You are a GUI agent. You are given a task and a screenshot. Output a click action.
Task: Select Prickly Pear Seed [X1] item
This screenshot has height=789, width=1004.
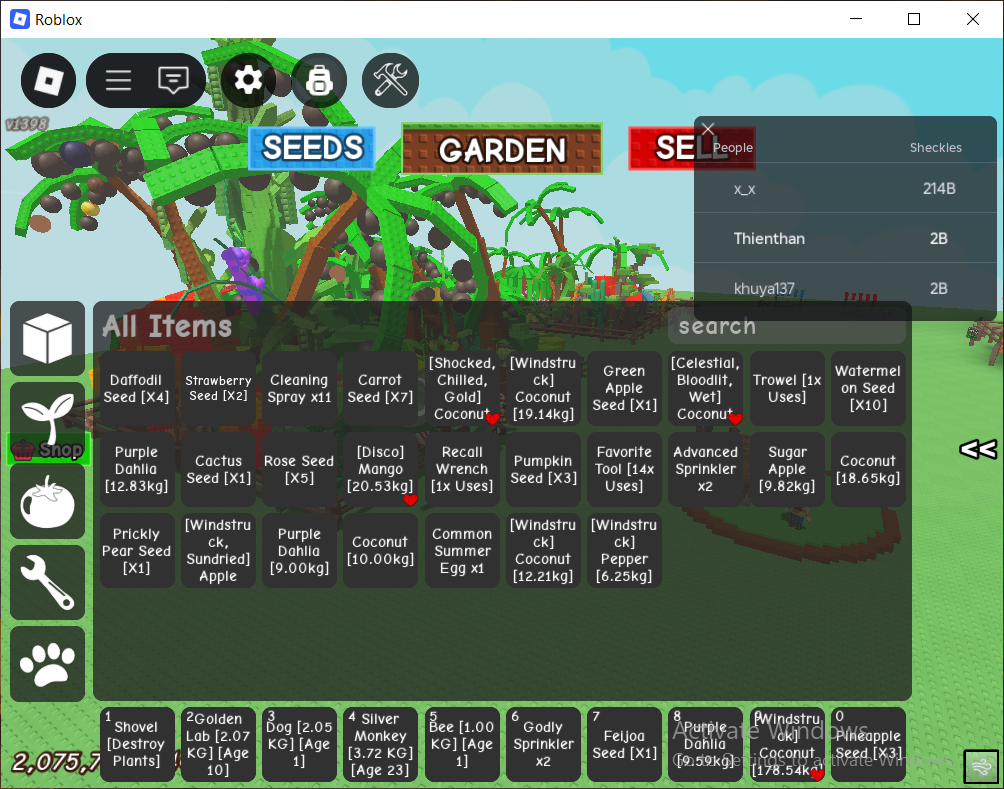137,551
